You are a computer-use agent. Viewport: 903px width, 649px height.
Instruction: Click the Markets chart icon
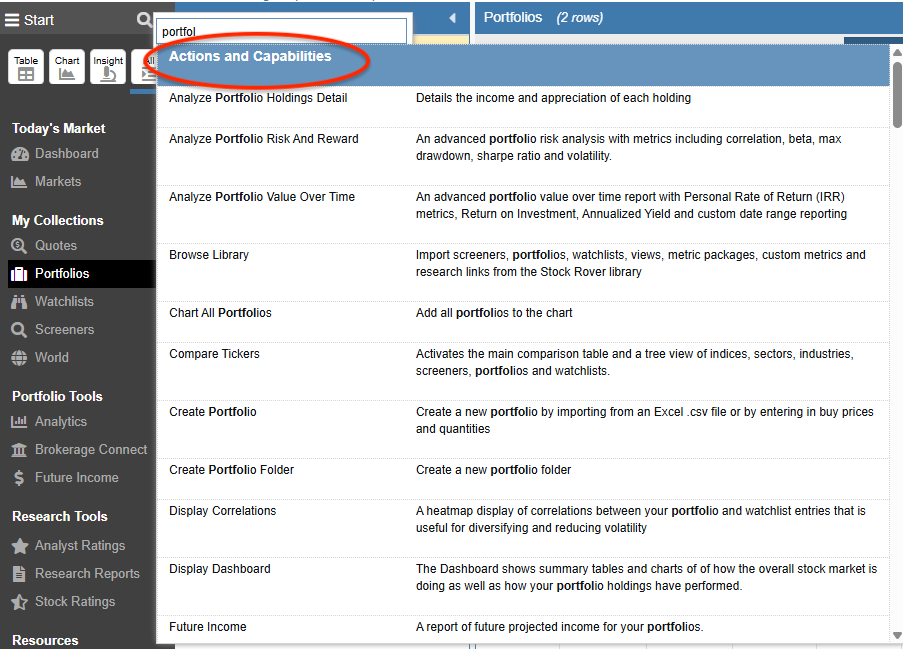point(19,182)
